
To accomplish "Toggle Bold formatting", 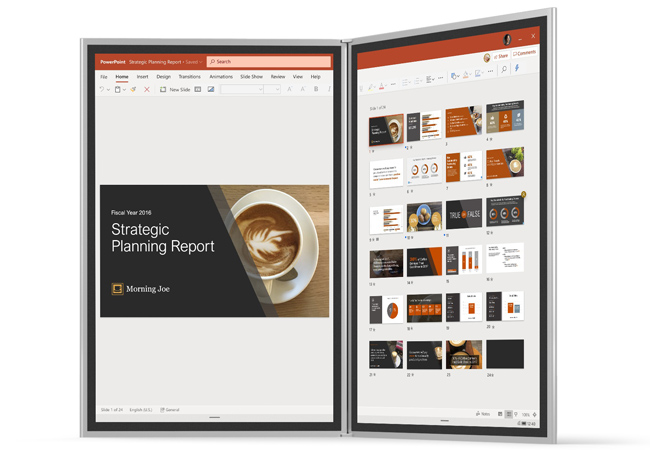I will tap(316, 89).
